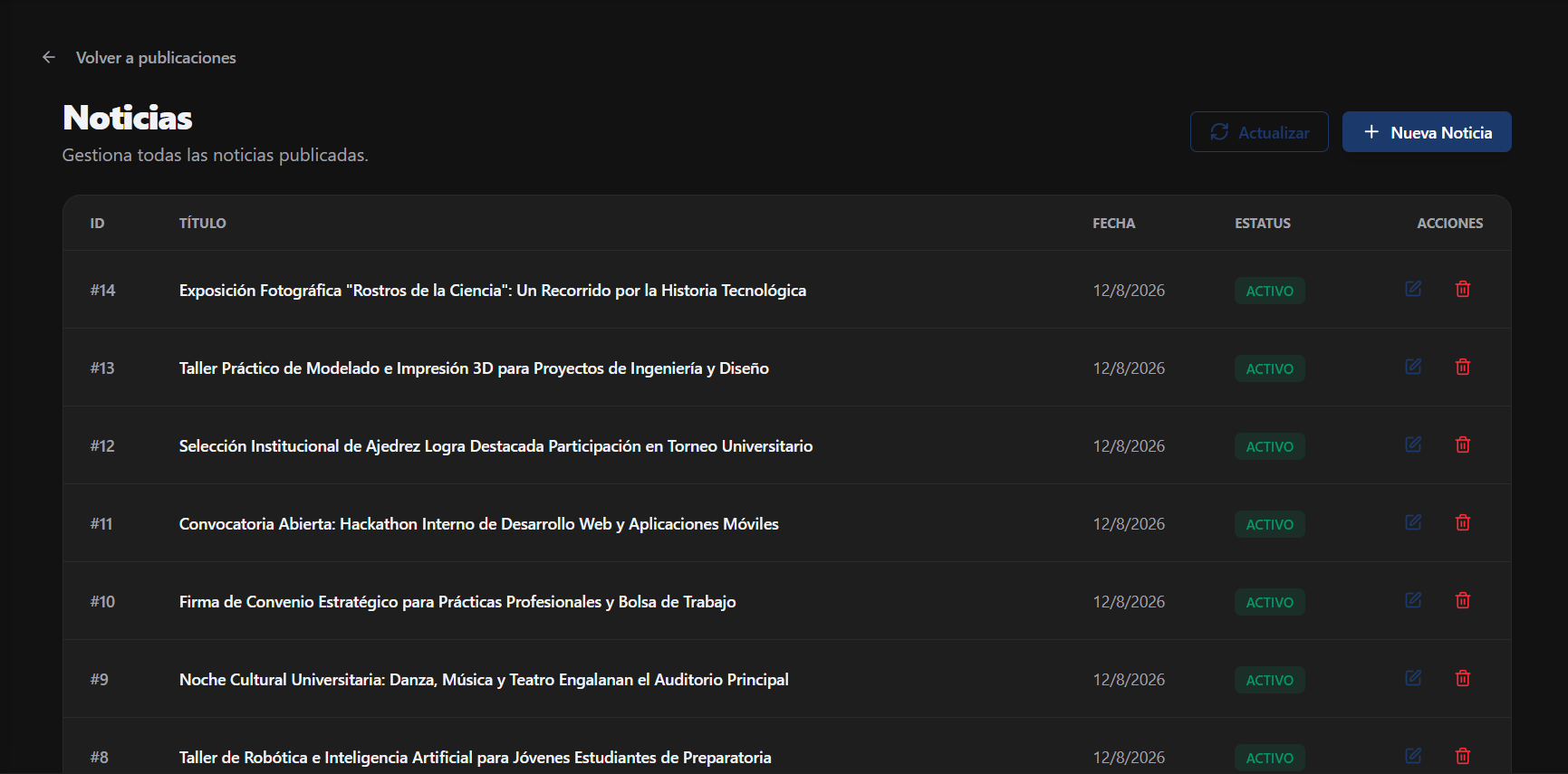
Task: Click date 12/8/2026 in row #8
Action: point(1129,758)
